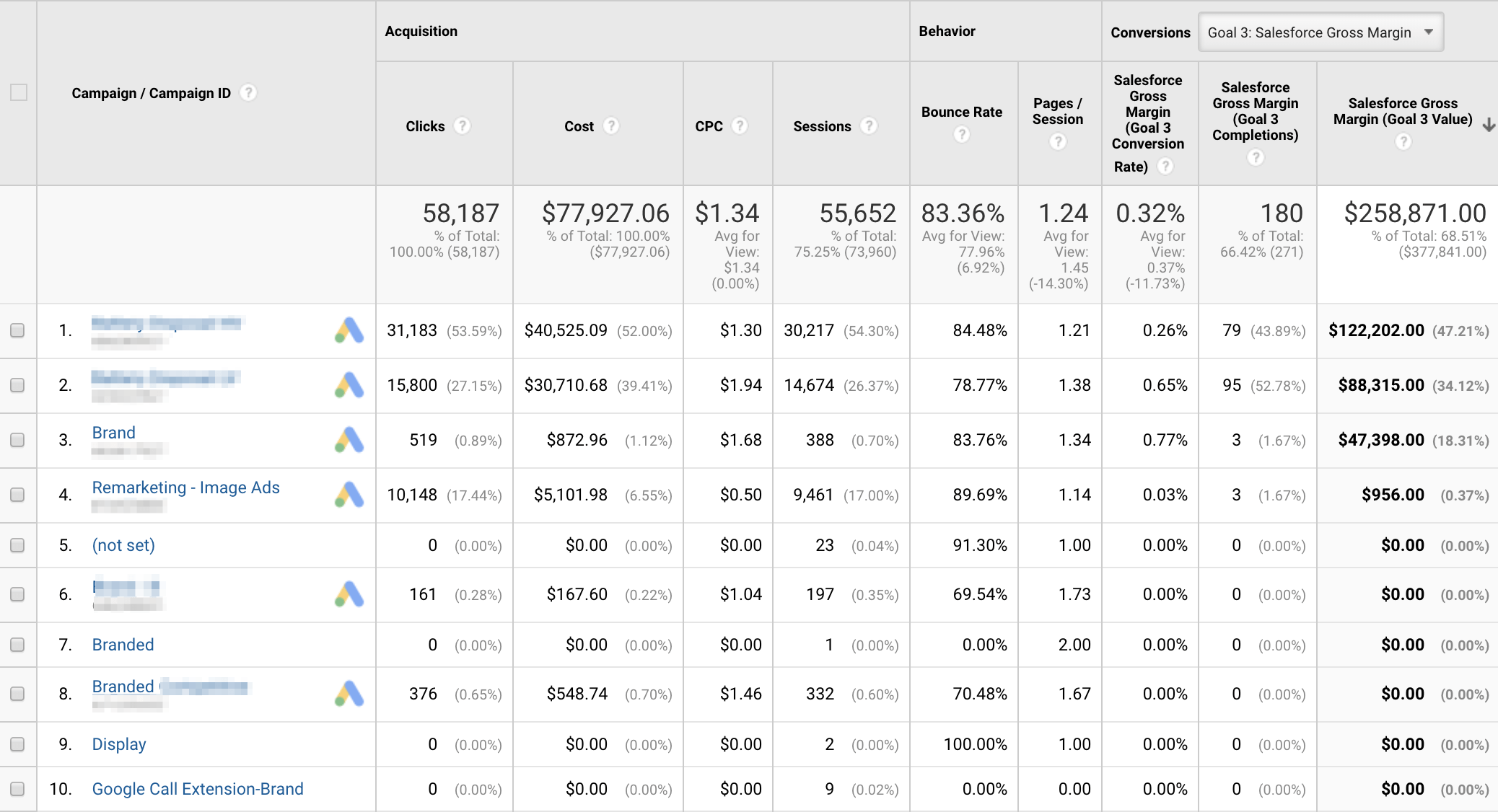This screenshot has height=812, width=1498.
Task: Select Remarketing - Image Ads row checkbox
Action: pos(17,495)
